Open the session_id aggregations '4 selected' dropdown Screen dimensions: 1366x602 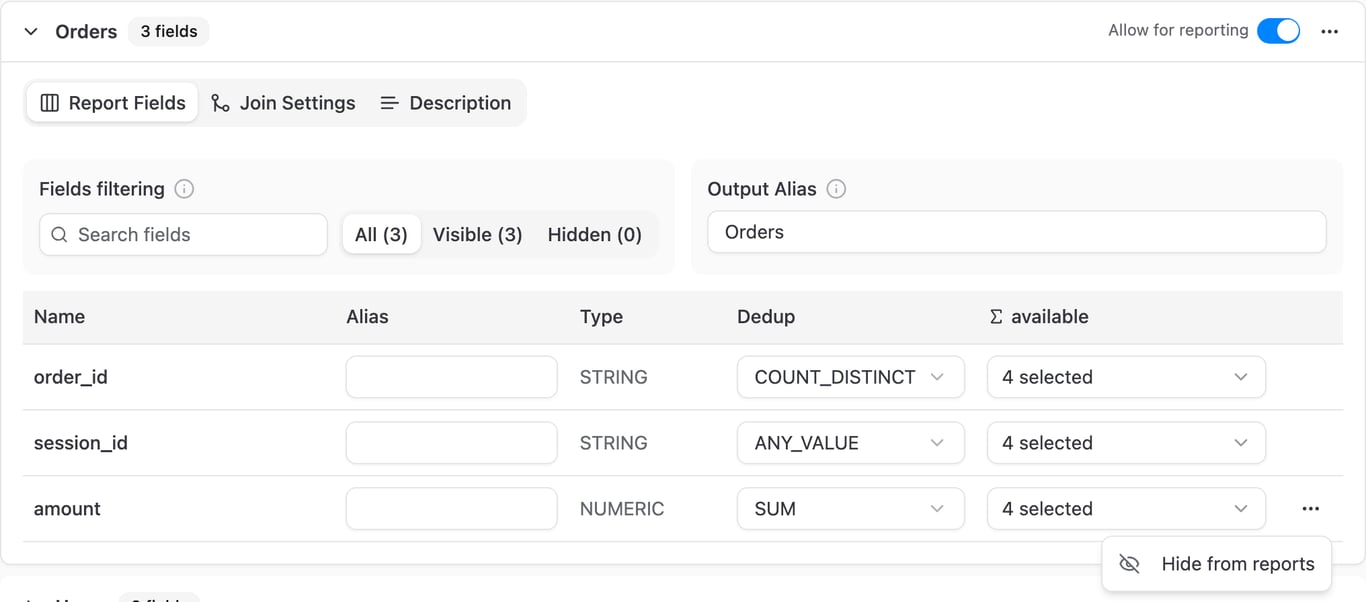point(1126,443)
